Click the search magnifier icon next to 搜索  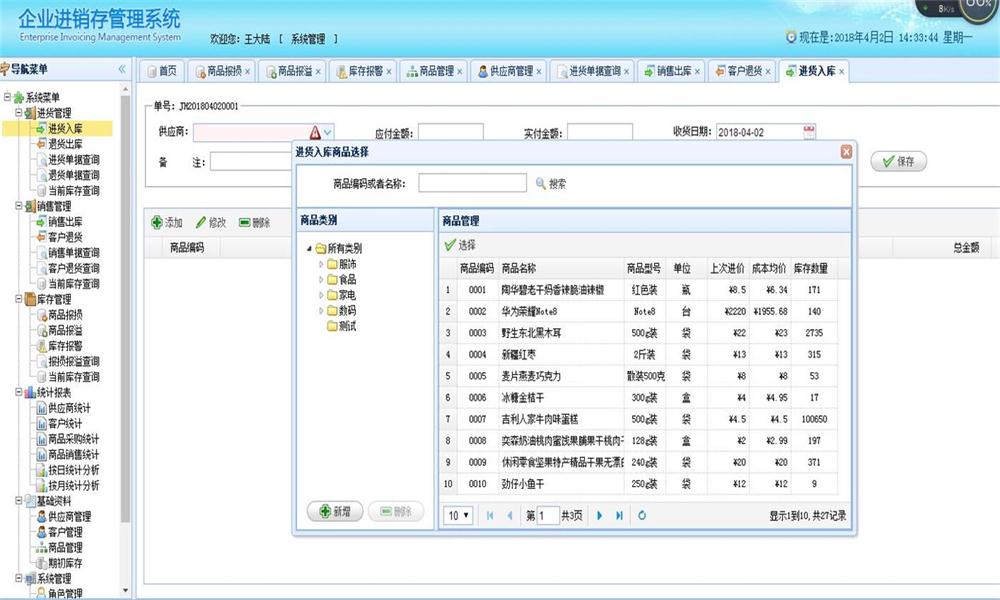click(540, 184)
